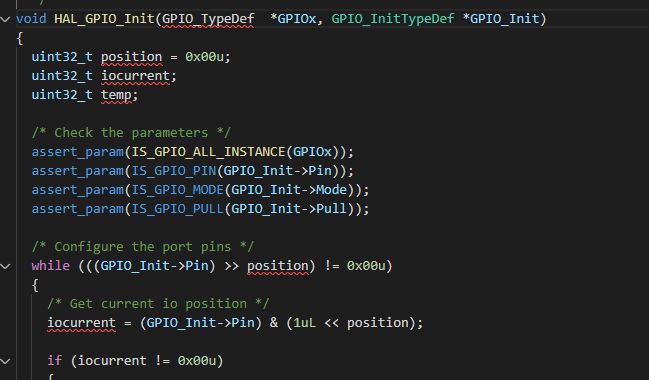
Task: Click GPIO_Init->Mode in the assert
Action: pos(289,190)
